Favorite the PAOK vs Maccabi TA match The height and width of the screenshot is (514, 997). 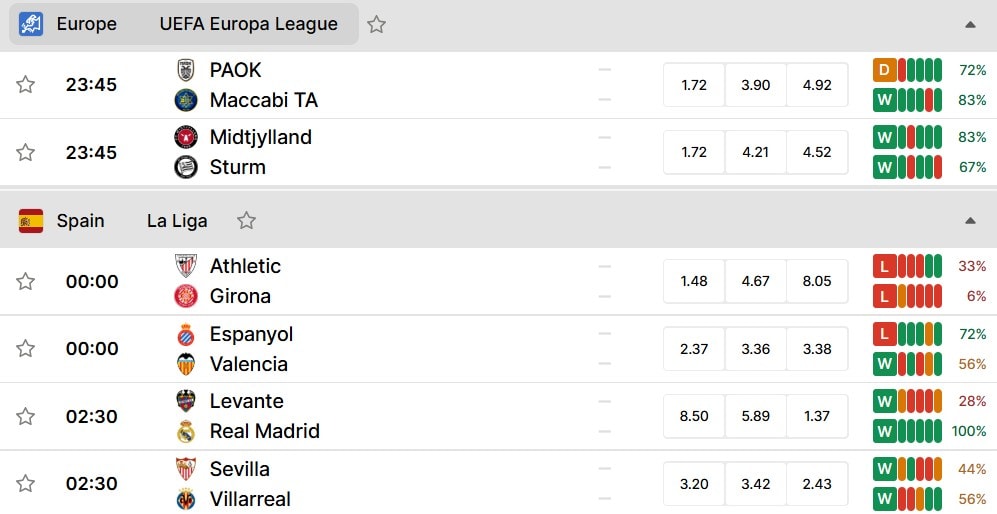pos(25,85)
